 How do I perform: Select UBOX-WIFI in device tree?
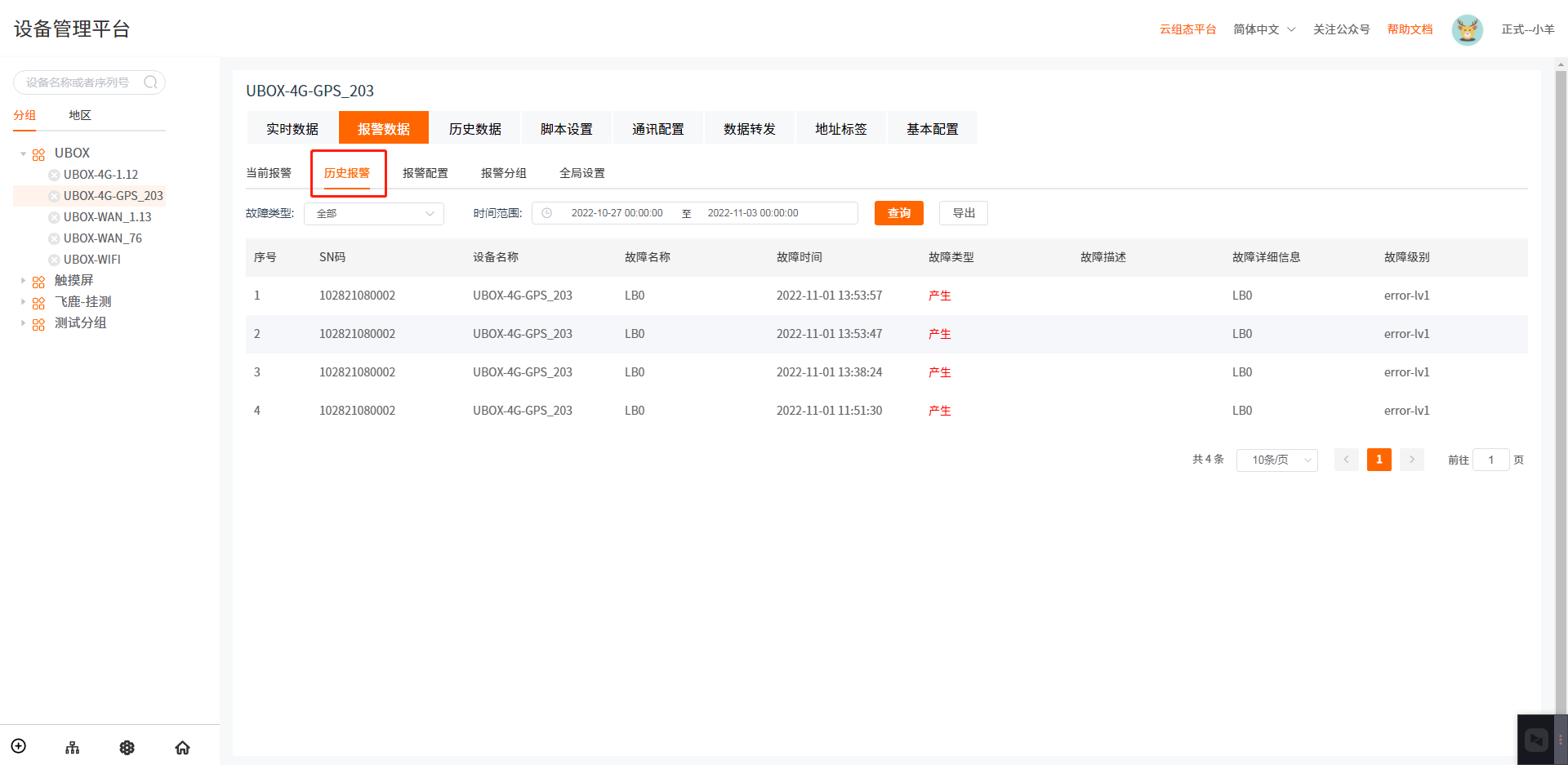coord(92,260)
